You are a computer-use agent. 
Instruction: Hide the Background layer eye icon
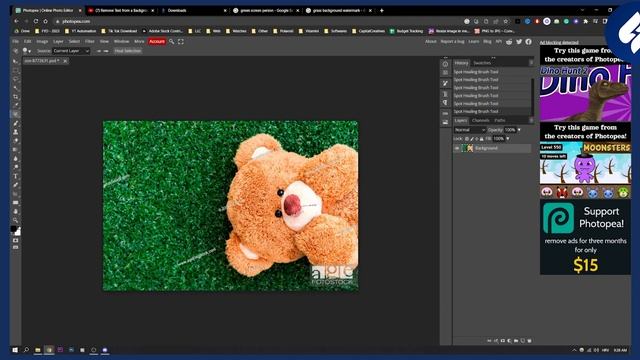[x=457, y=149]
